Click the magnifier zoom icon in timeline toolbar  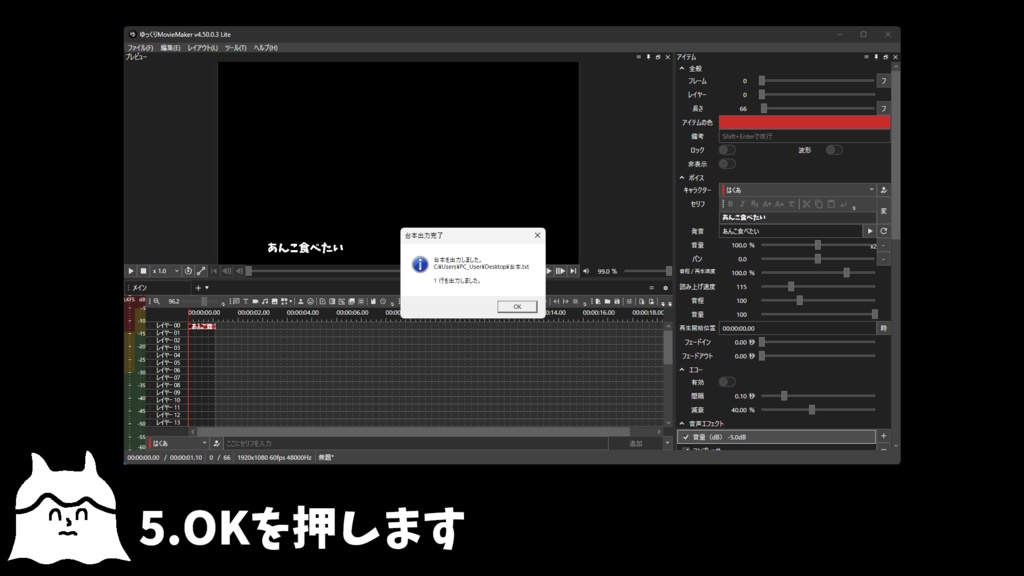pos(156,301)
